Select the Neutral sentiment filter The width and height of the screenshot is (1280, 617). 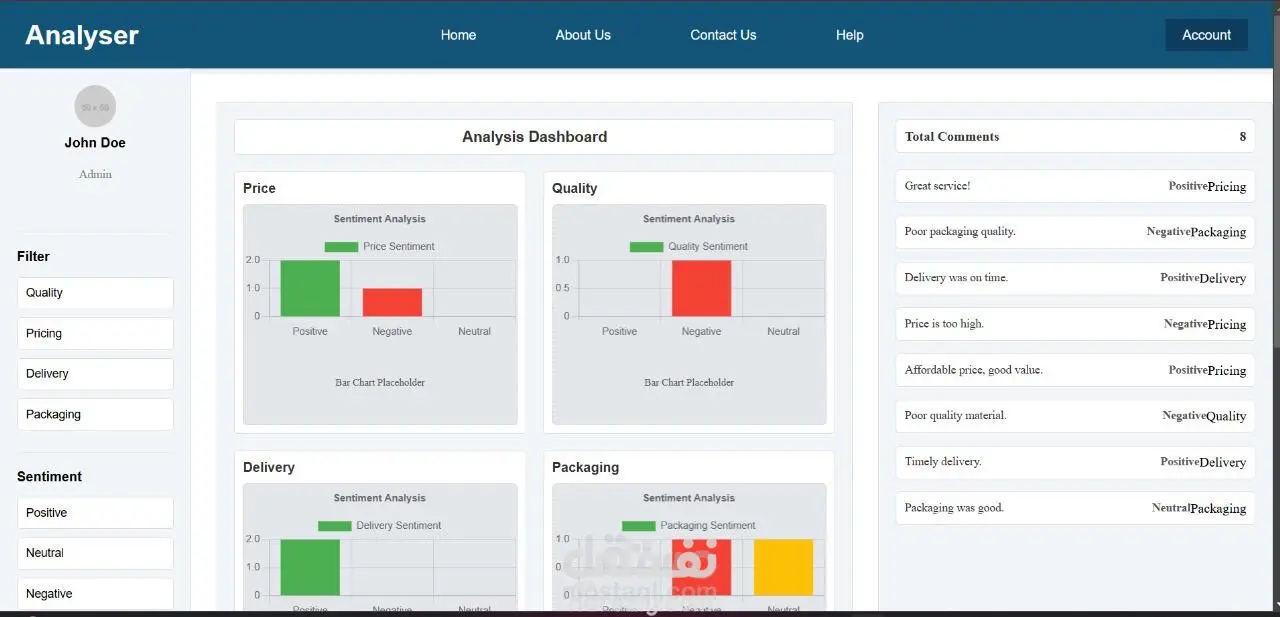[95, 553]
